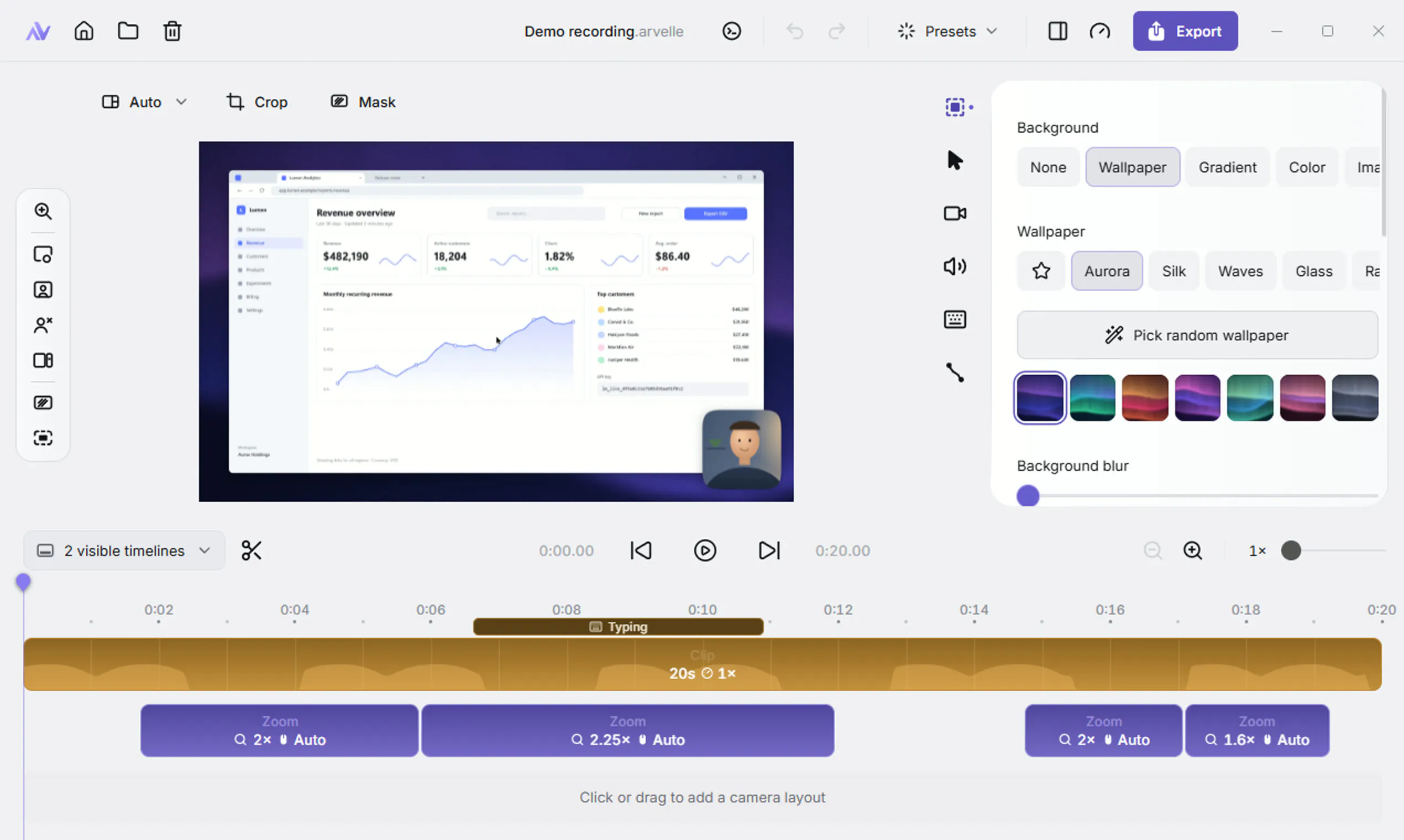Viewport: 1404px width, 840px height.
Task: Select the Color background option
Action: click(x=1307, y=167)
